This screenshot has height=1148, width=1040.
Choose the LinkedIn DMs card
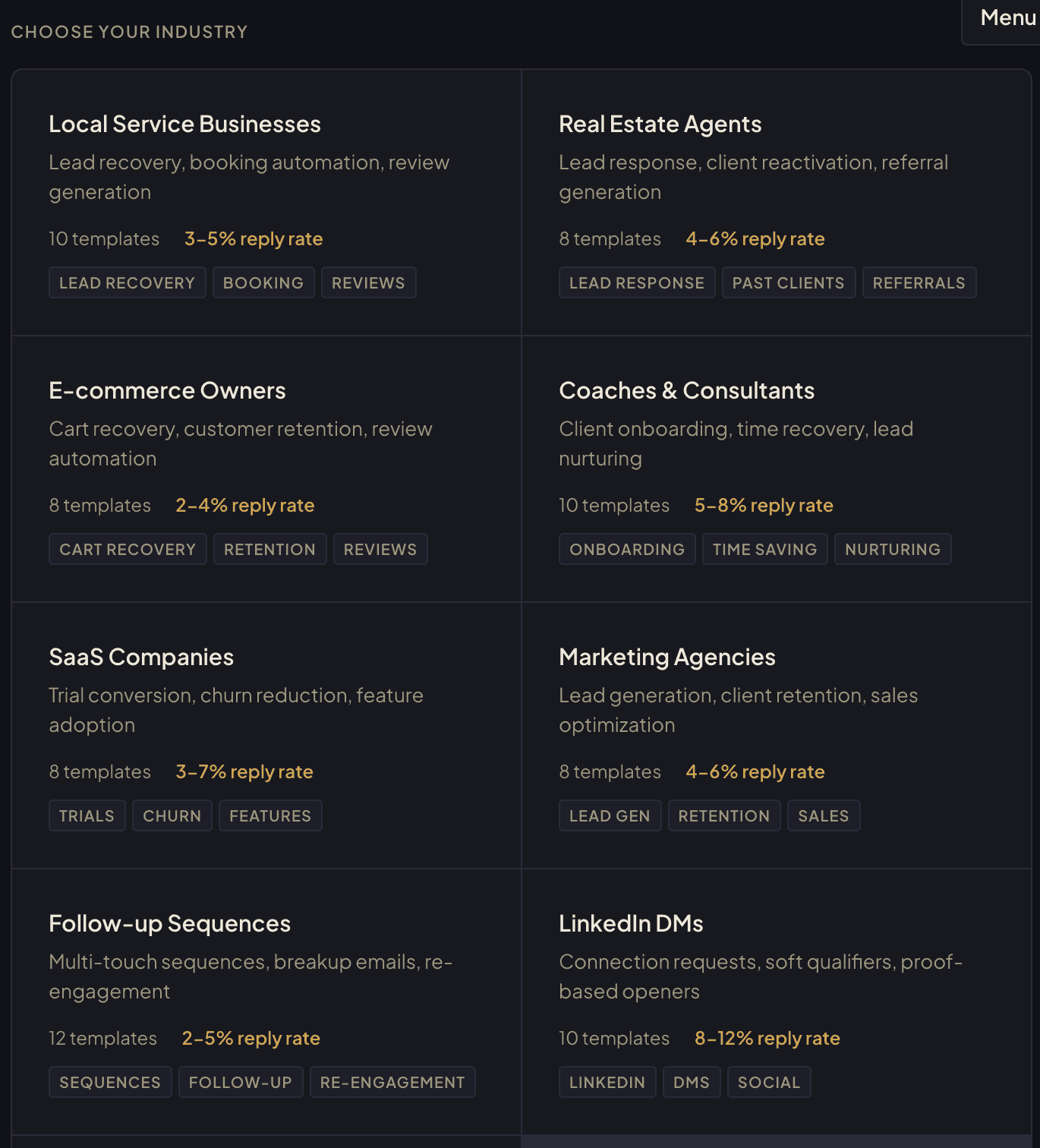point(631,924)
